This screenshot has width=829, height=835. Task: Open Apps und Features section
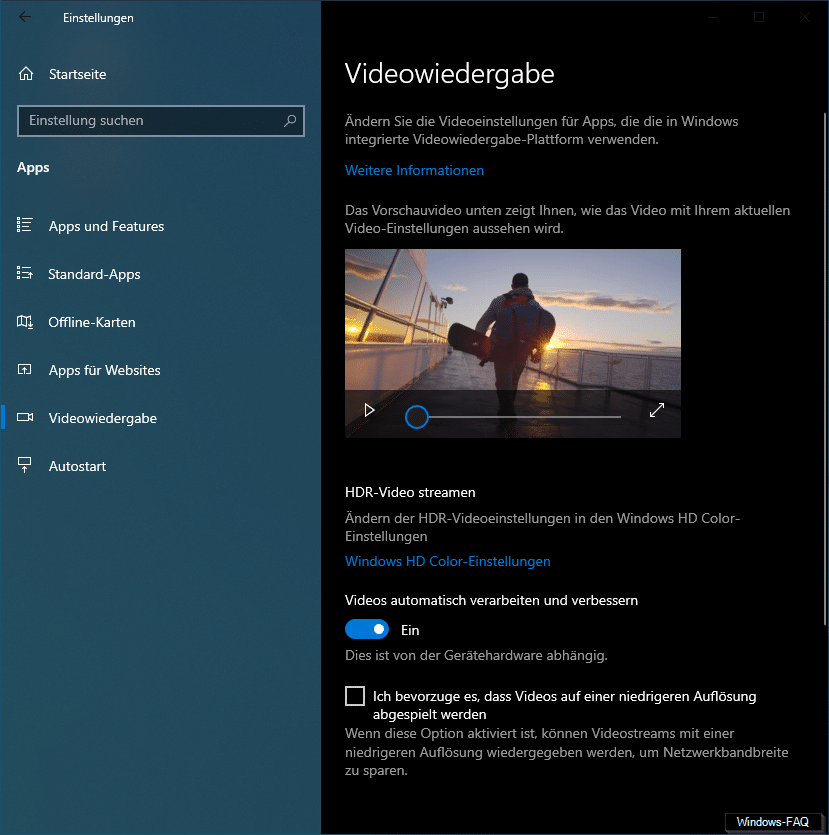tap(160, 226)
